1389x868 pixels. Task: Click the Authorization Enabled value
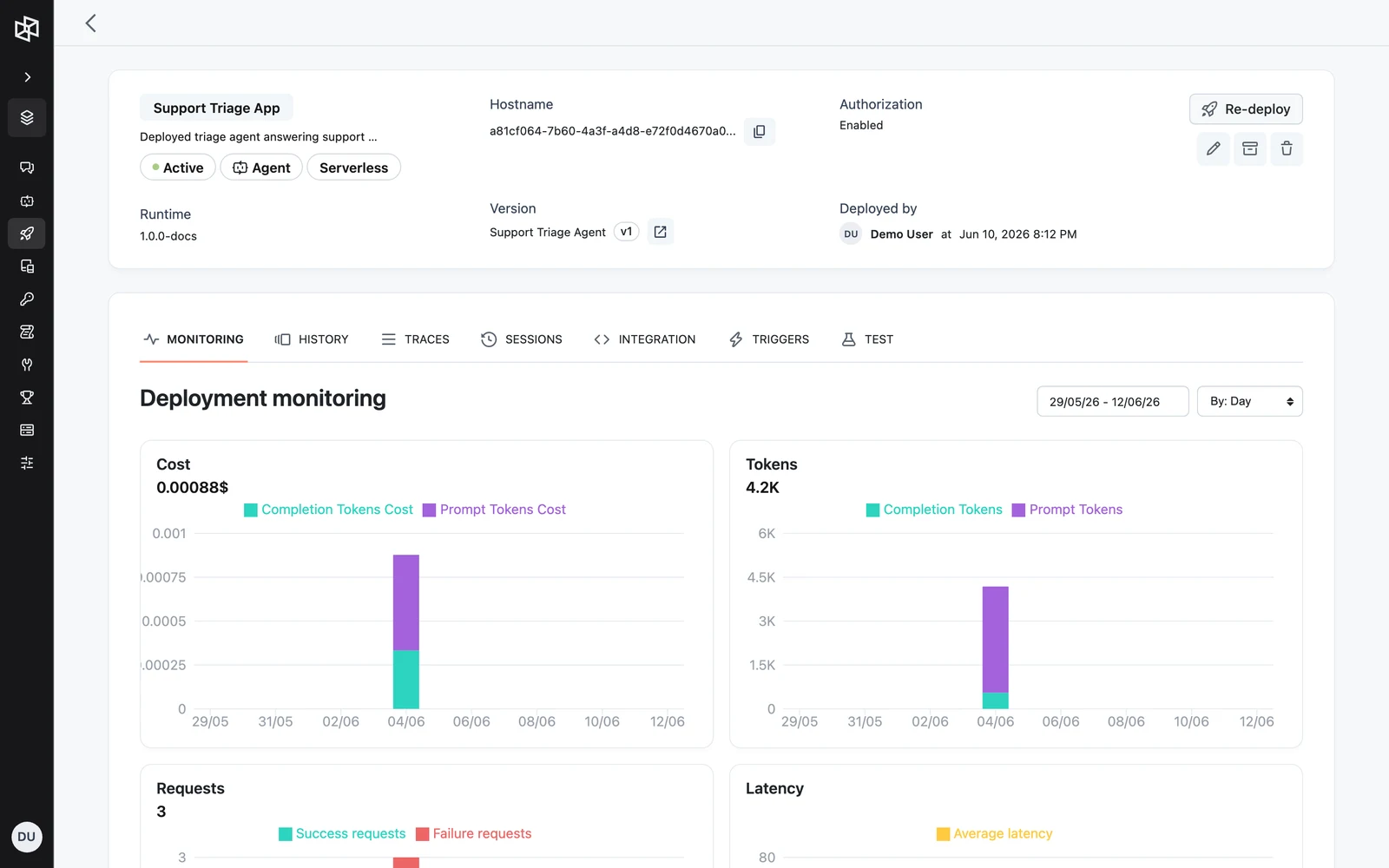click(861, 125)
